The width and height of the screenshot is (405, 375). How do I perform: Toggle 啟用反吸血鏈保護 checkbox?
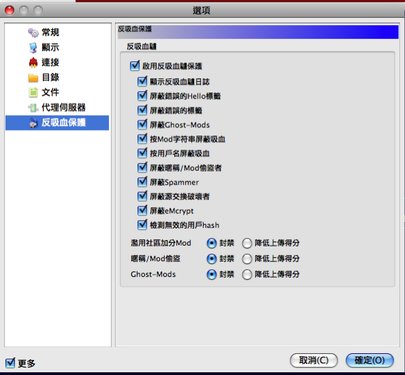point(134,66)
